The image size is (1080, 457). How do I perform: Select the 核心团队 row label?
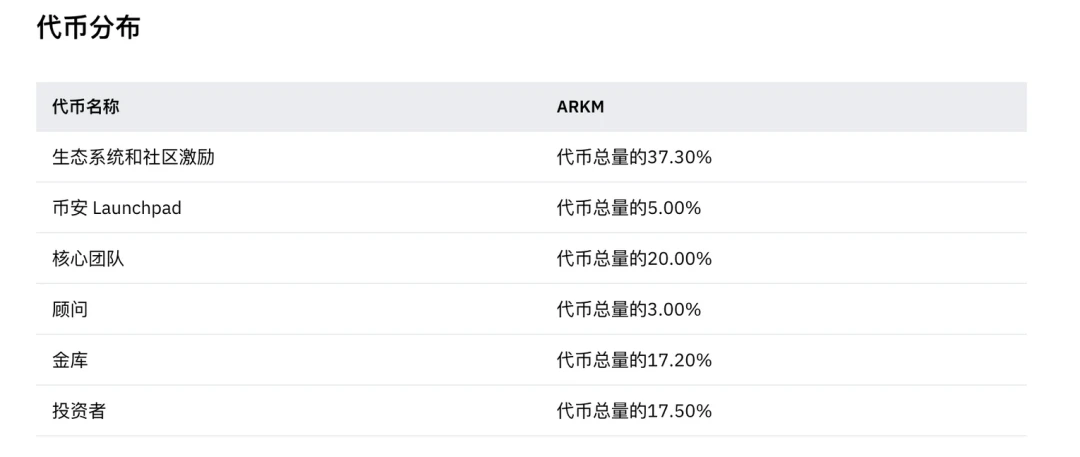tap(88, 259)
